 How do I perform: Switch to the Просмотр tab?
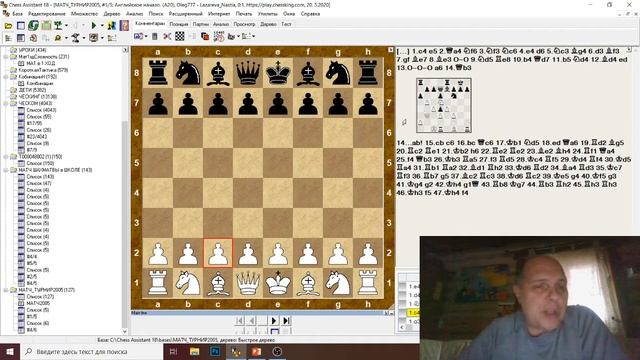[244, 24]
